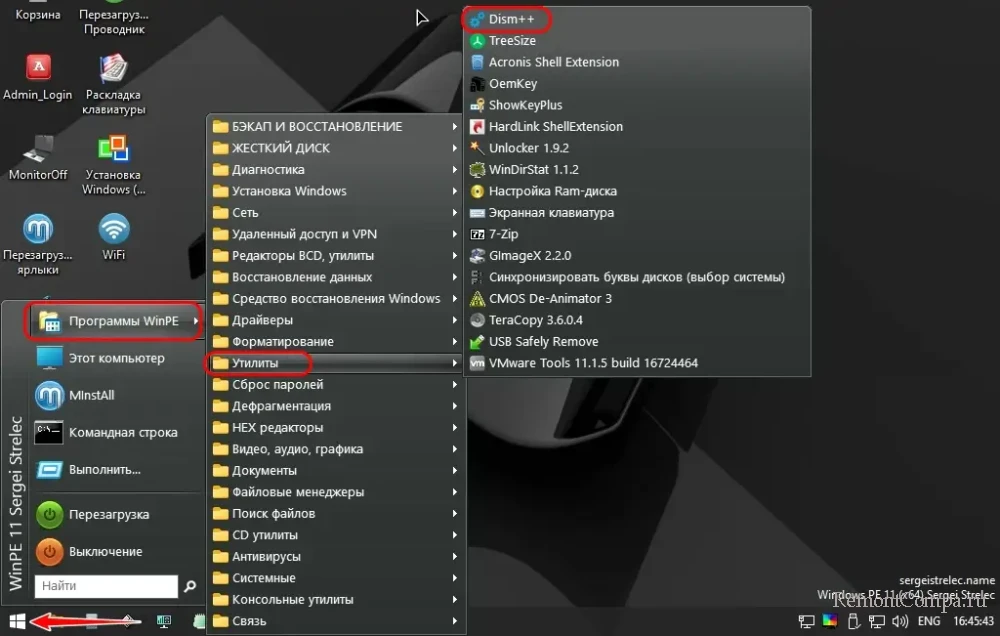Open Форматирование folder entry

336,342
